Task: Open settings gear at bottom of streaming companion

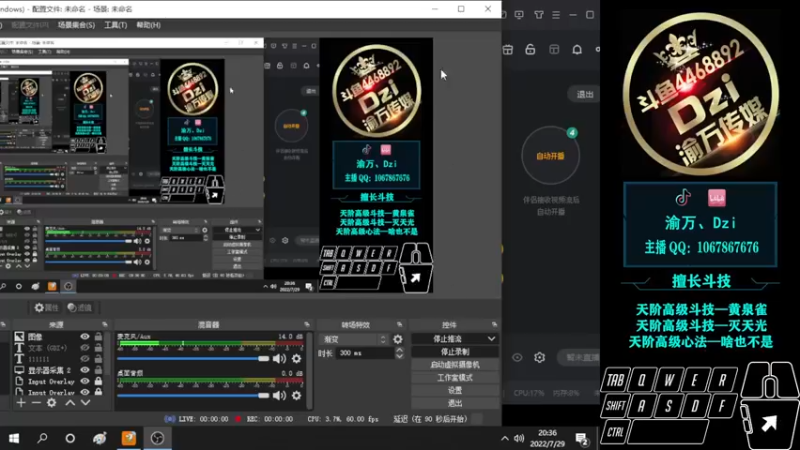Action: (x=539, y=358)
